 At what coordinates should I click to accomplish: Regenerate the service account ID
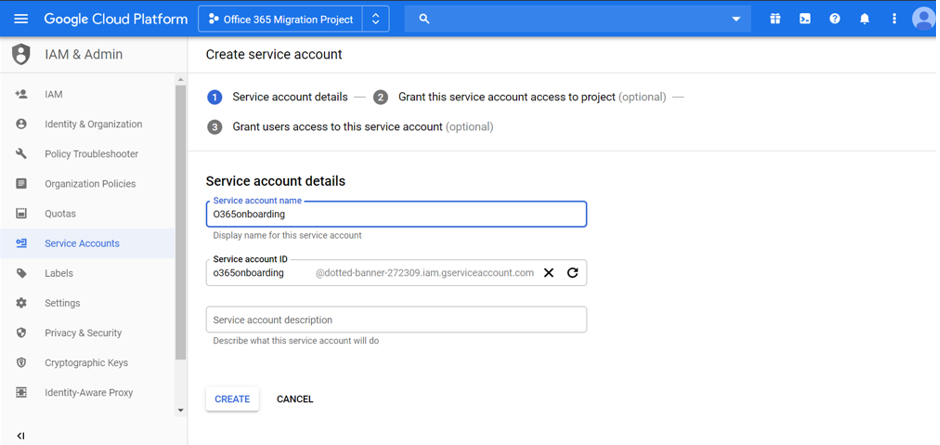(x=573, y=272)
